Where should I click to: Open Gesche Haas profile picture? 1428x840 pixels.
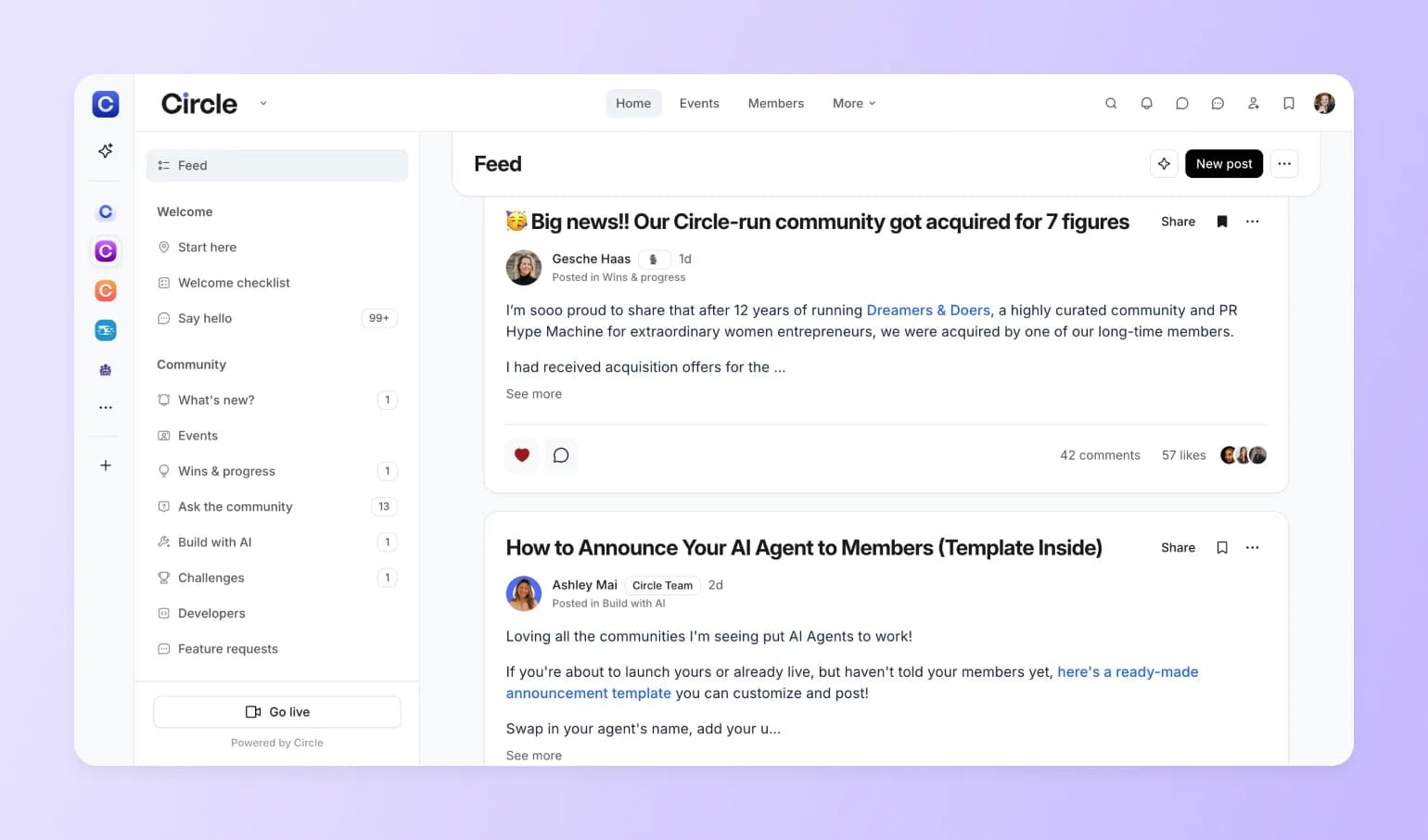click(x=524, y=268)
